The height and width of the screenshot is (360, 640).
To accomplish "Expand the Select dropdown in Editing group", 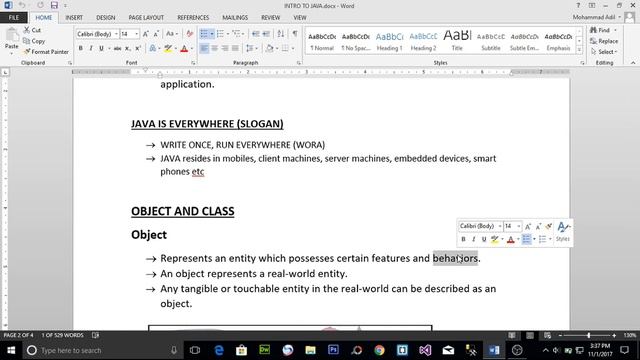I will coord(604,52).
